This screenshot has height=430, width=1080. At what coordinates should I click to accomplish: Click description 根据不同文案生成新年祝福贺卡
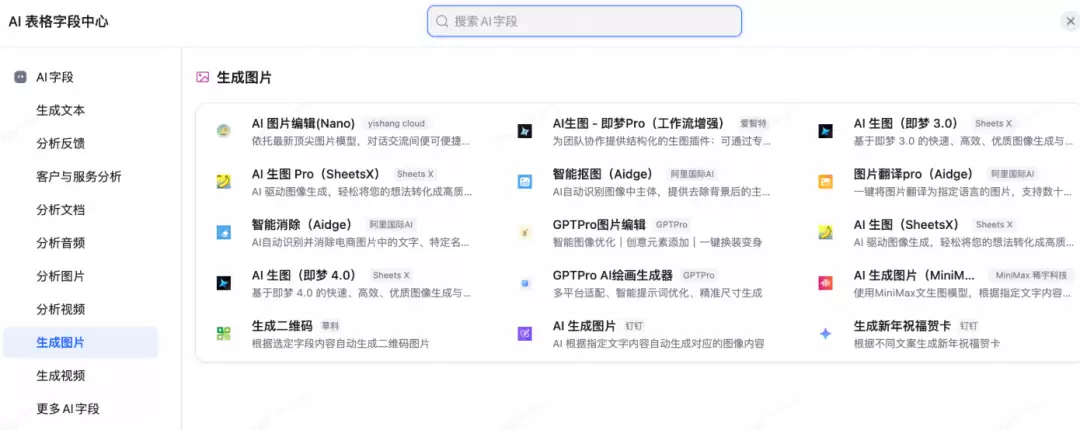(x=926, y=343)
